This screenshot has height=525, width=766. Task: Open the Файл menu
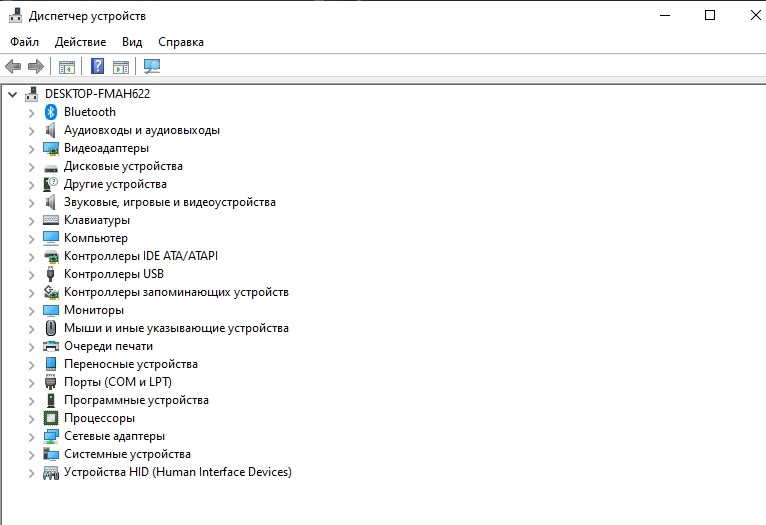[24, 42]
